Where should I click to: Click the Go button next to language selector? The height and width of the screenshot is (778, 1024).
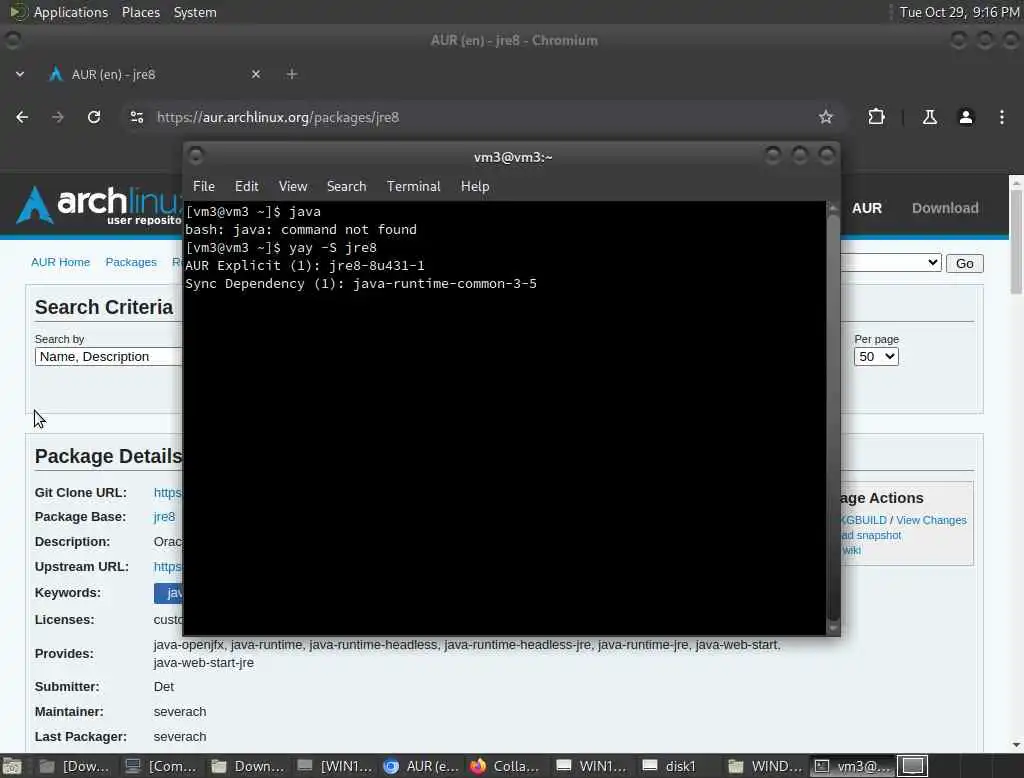pyautogui.click(x=965, y=263)
